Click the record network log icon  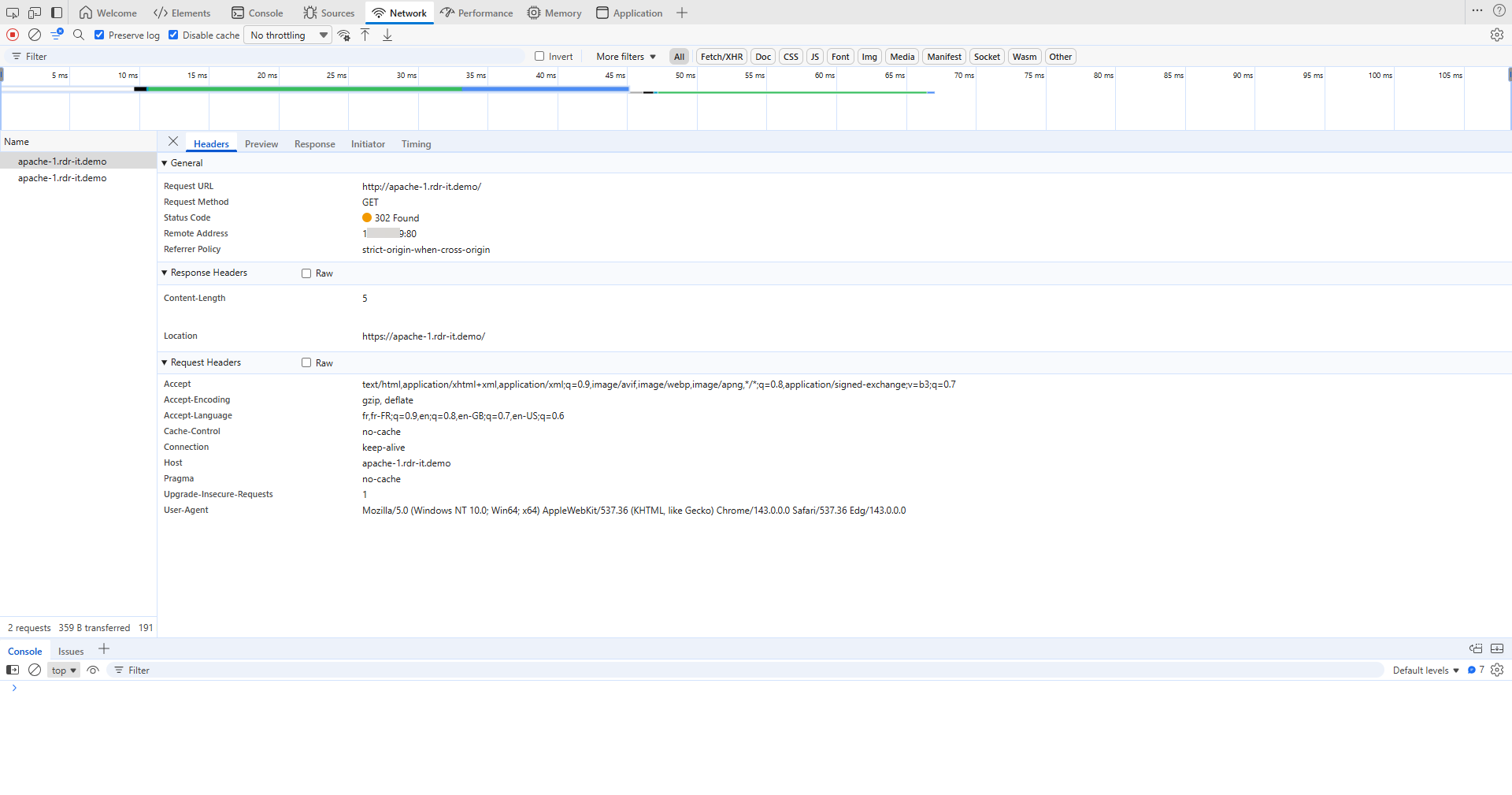[13, 35]
